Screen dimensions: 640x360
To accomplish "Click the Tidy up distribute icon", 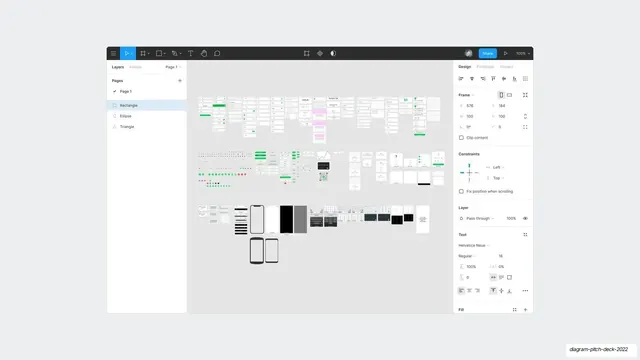I will click(525, 79).
